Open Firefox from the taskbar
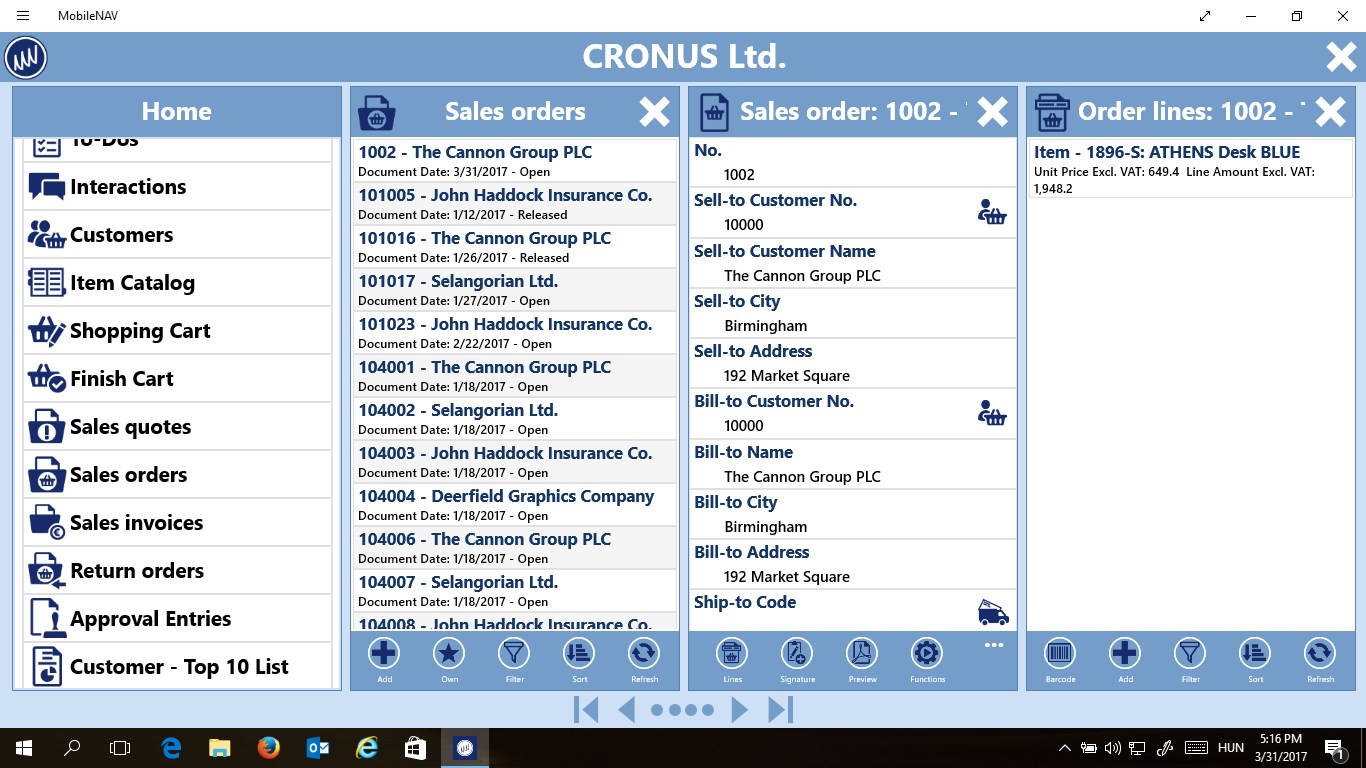1366x768 pixels. pyautogui.click(x=267, y=747)
